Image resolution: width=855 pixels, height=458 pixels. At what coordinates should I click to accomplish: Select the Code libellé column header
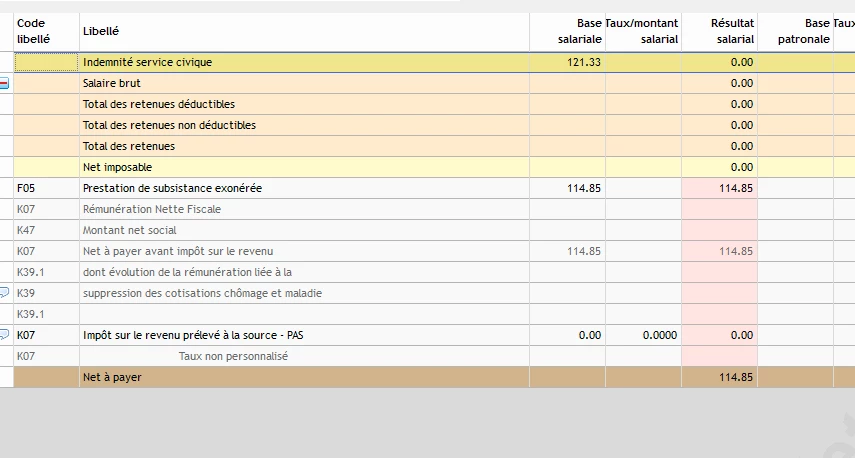click(46, 31)
